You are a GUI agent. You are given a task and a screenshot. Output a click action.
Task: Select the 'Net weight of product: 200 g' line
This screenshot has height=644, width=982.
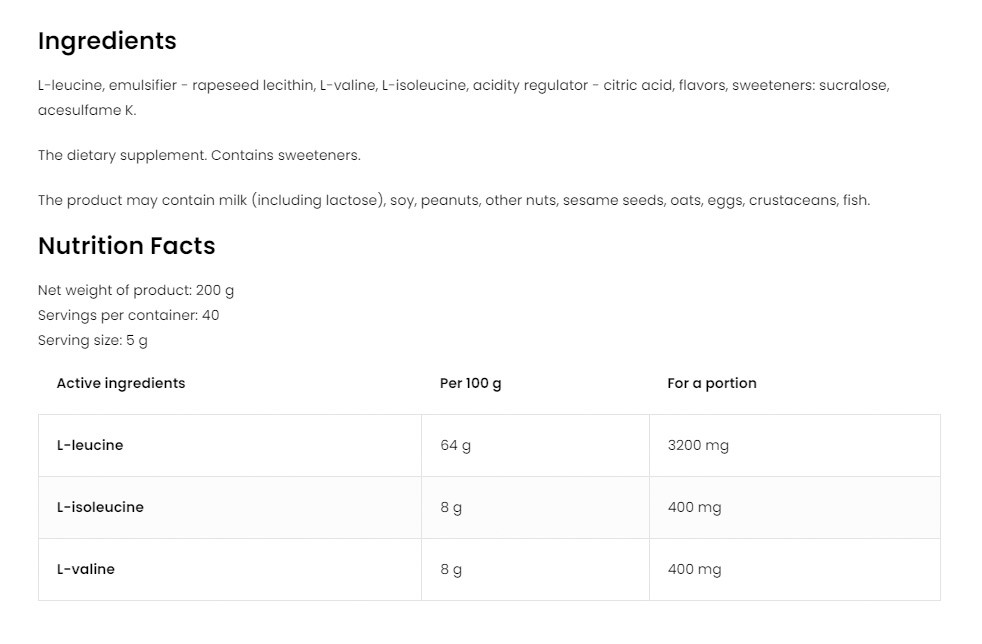point(136,290)
